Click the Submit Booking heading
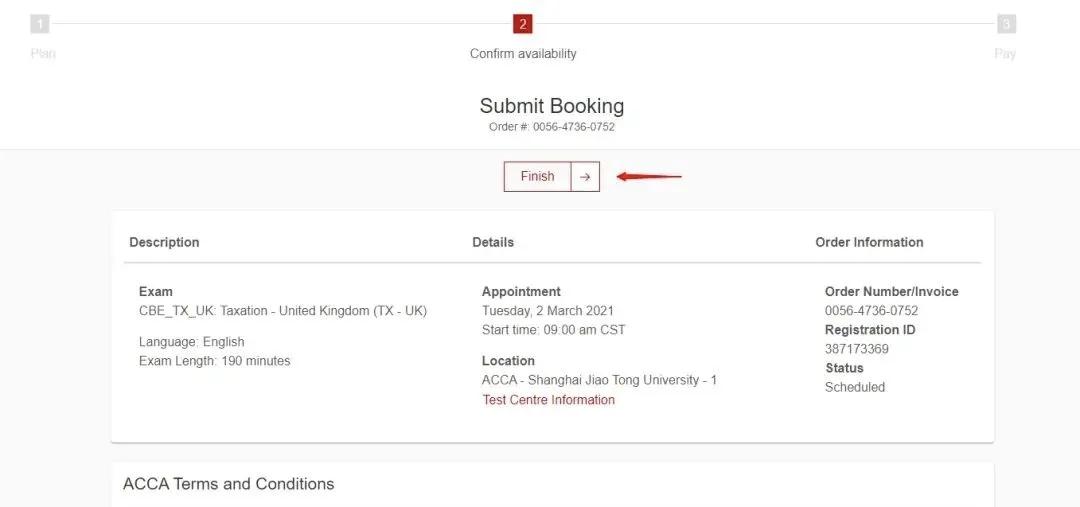This screenshot has width=1080, height=507. [551, 106]
